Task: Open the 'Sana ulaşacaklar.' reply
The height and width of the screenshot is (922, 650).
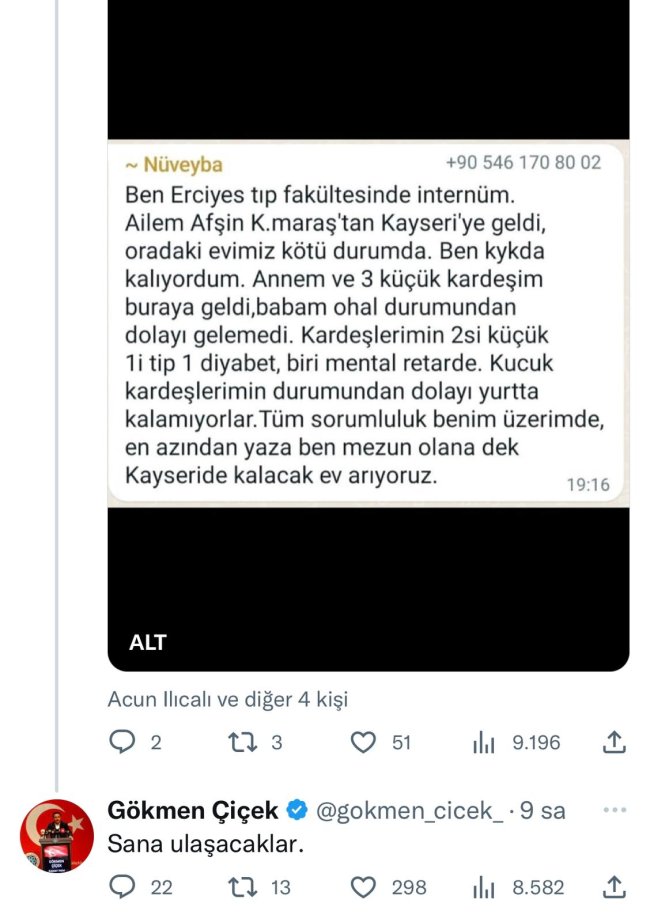Action: point(204,844)
